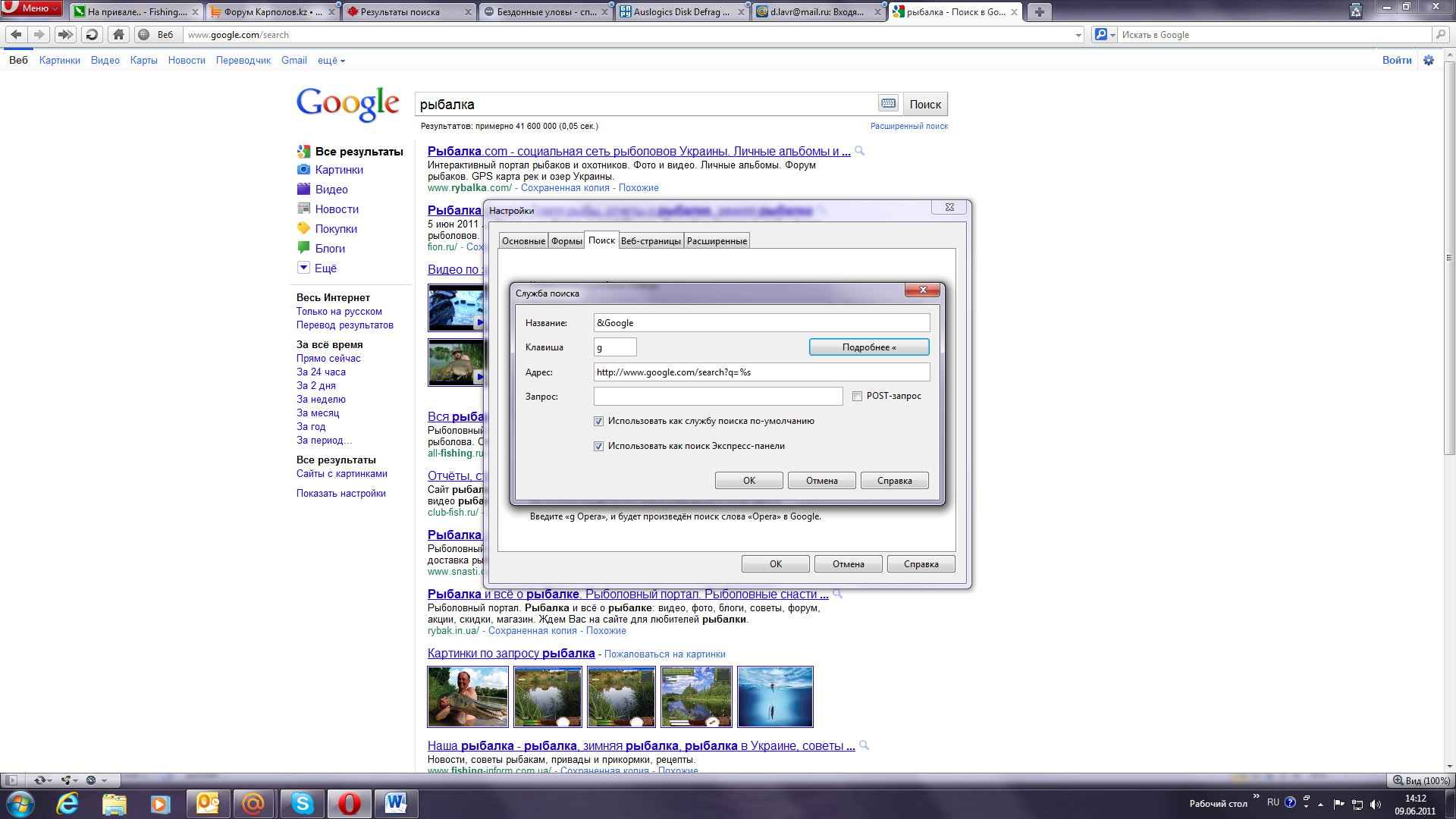The image size is (1456, 819).
Task: Uncheck use as default search service
Action: point(598,421)
